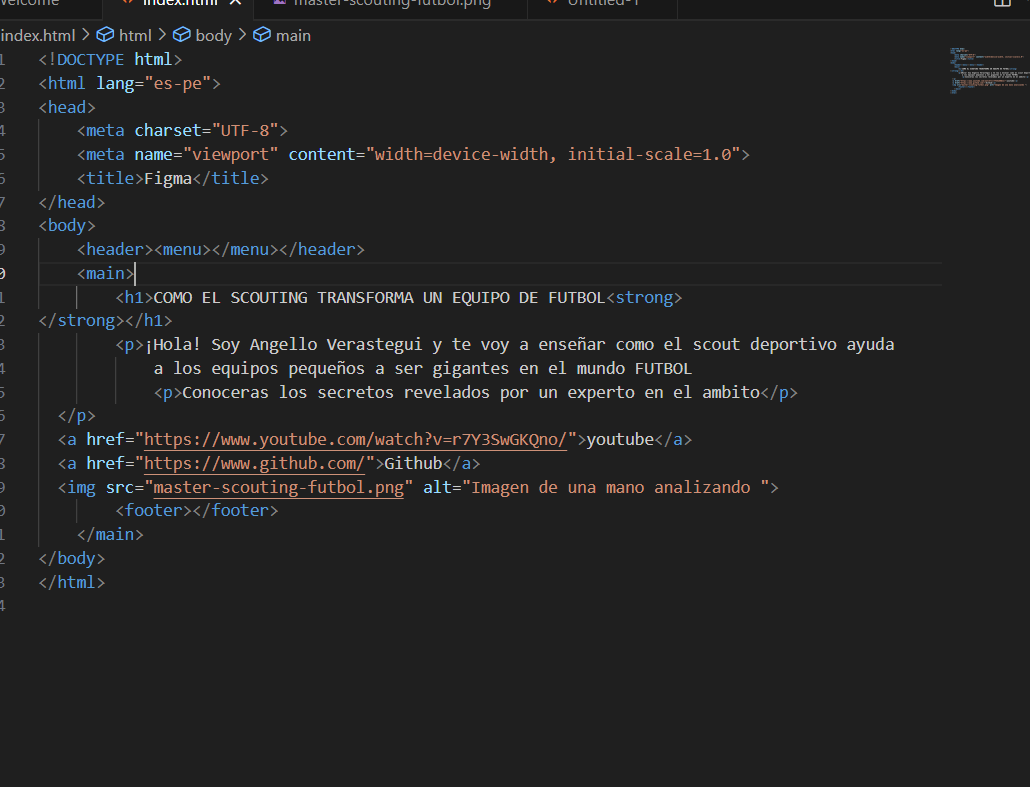Click the closing </main> tag

110,535
